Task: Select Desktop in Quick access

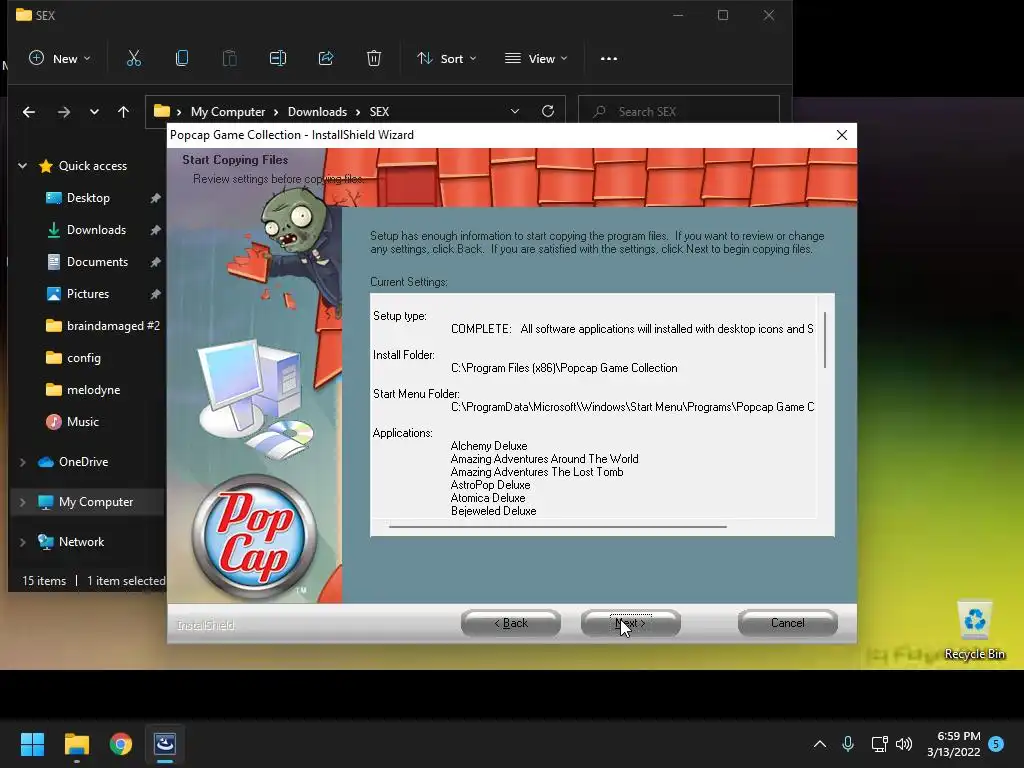Action: 88,197
